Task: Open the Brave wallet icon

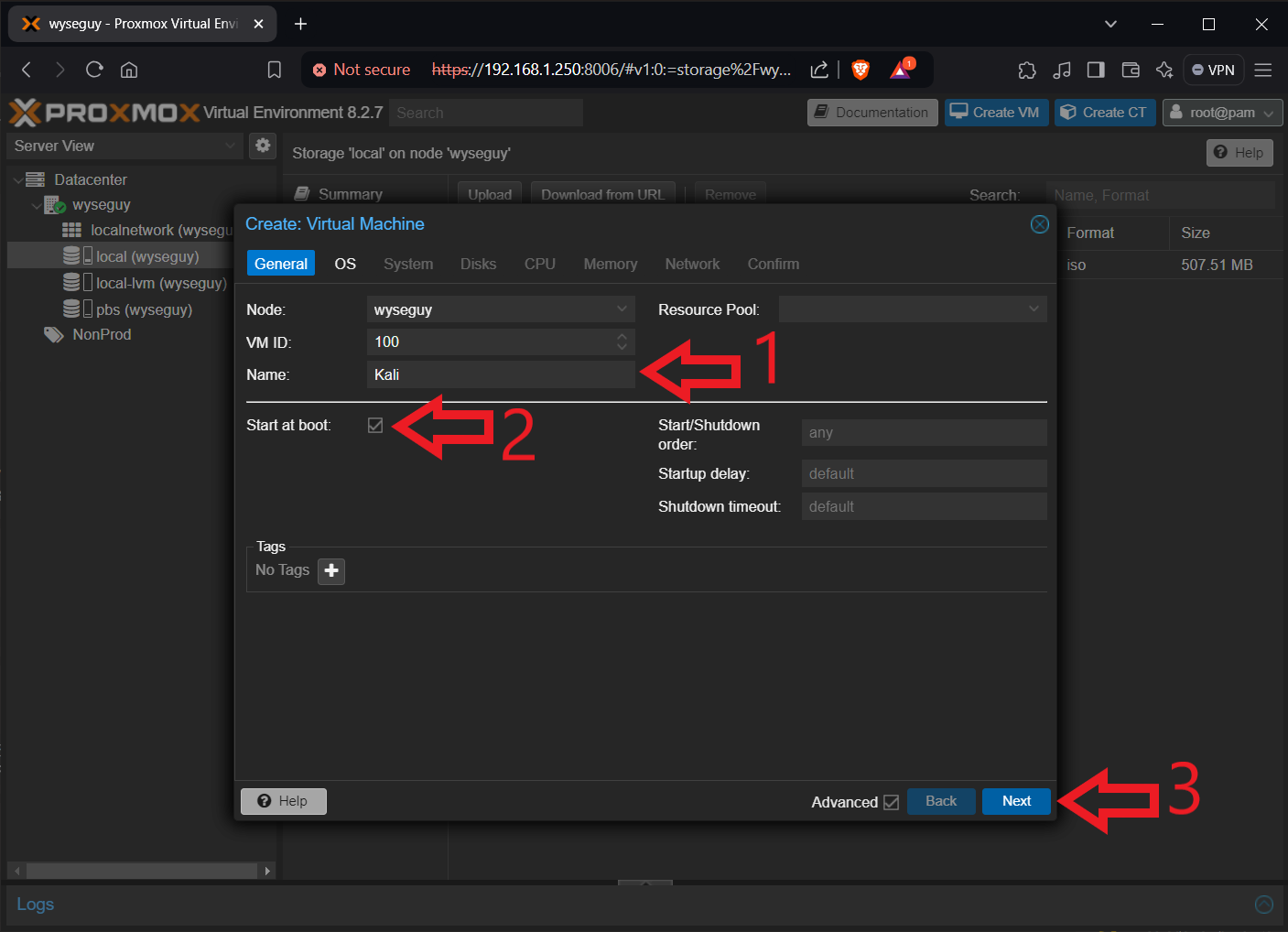Action: tap(1131, 70)
